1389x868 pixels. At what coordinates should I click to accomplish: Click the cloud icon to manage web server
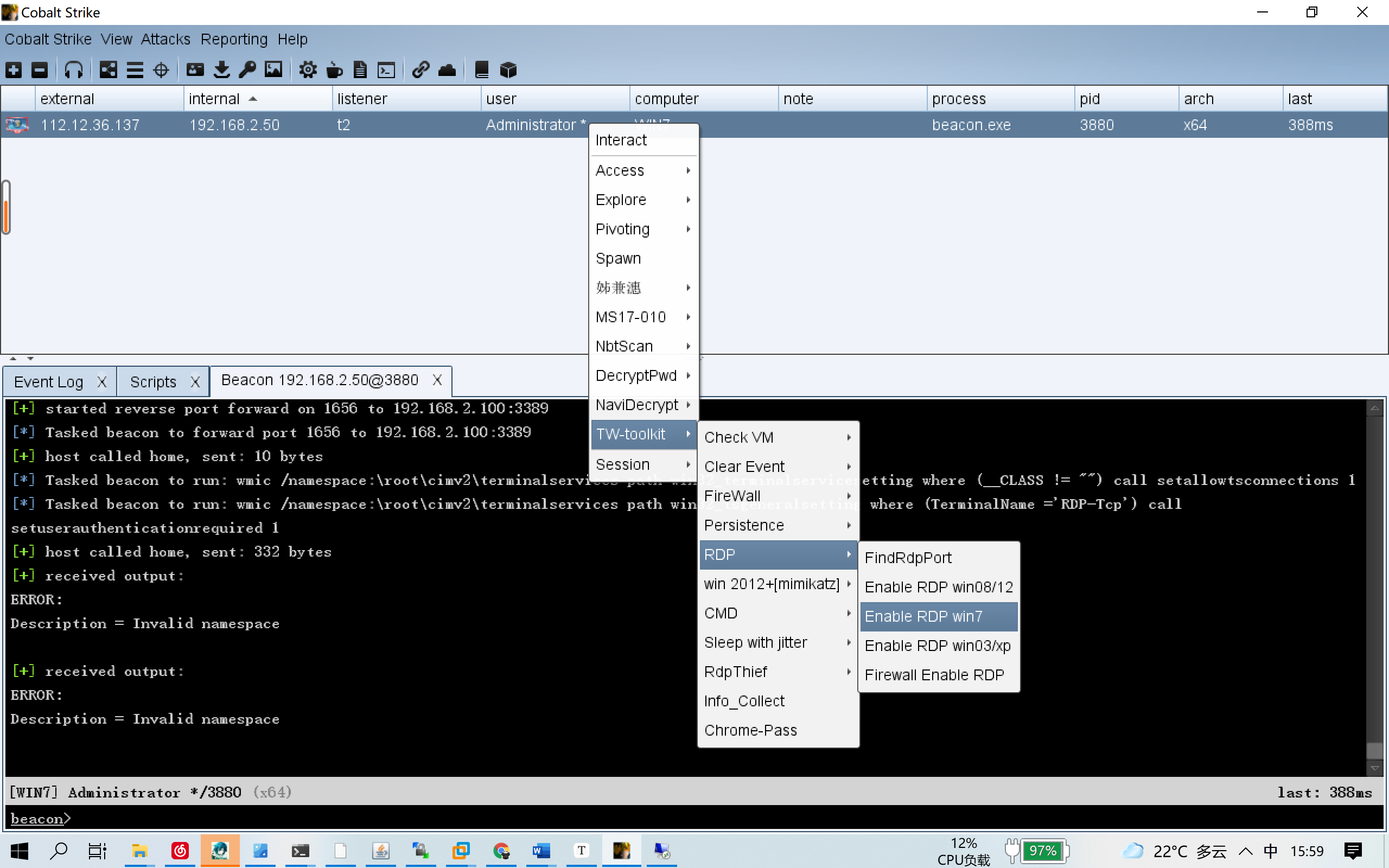(x=447, y=70)
